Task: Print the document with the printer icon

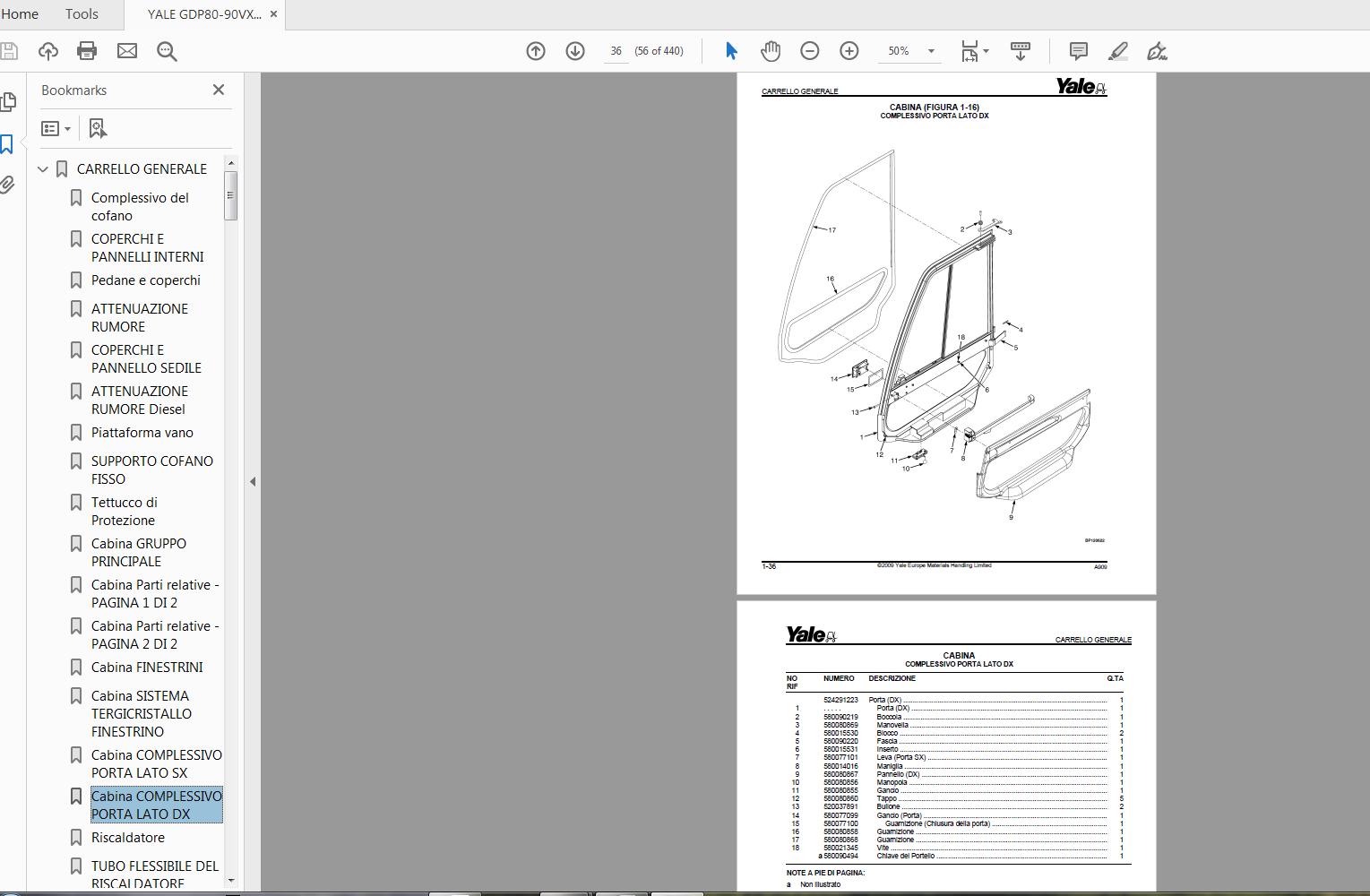Action: pyautogui.click(x=87, y=51)
